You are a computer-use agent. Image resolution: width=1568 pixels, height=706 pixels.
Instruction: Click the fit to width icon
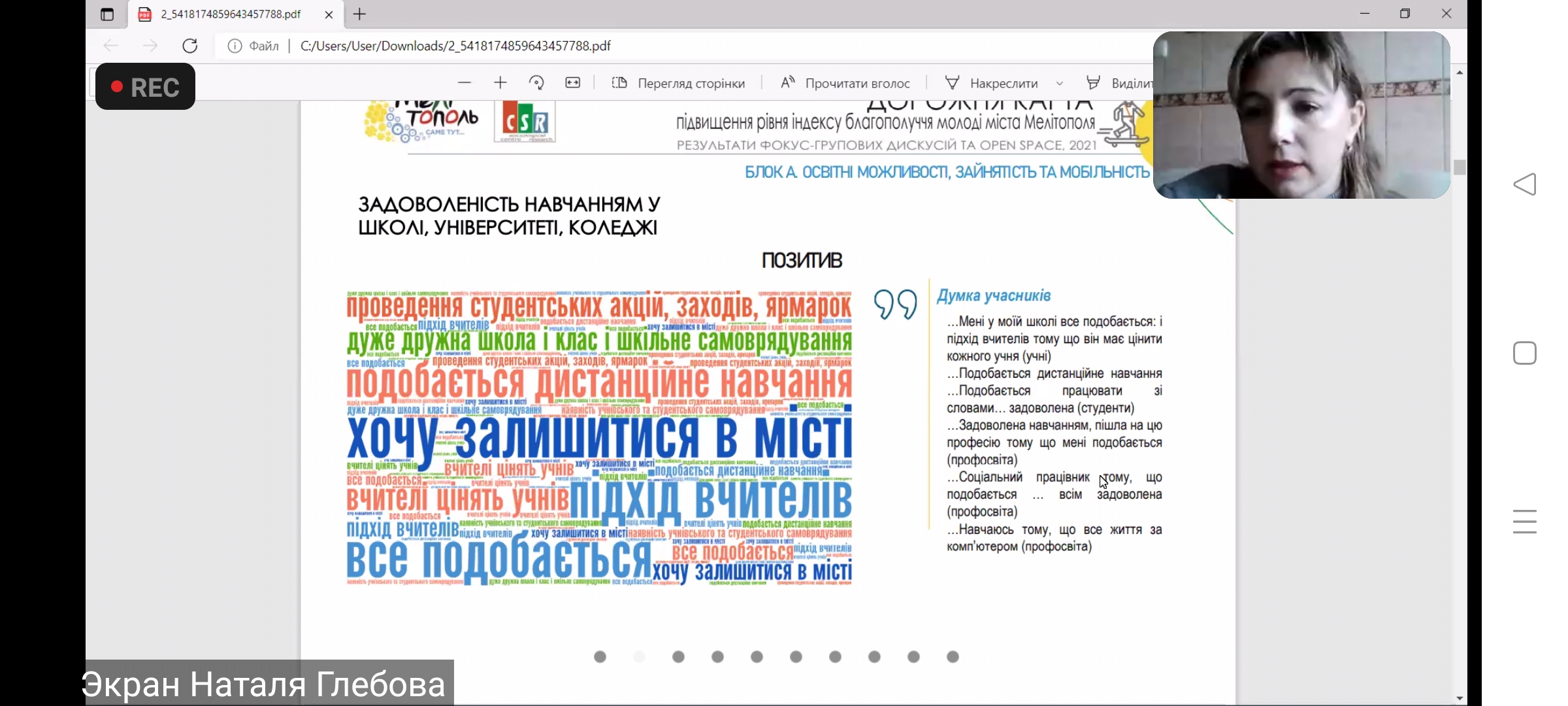pos(573,83)
